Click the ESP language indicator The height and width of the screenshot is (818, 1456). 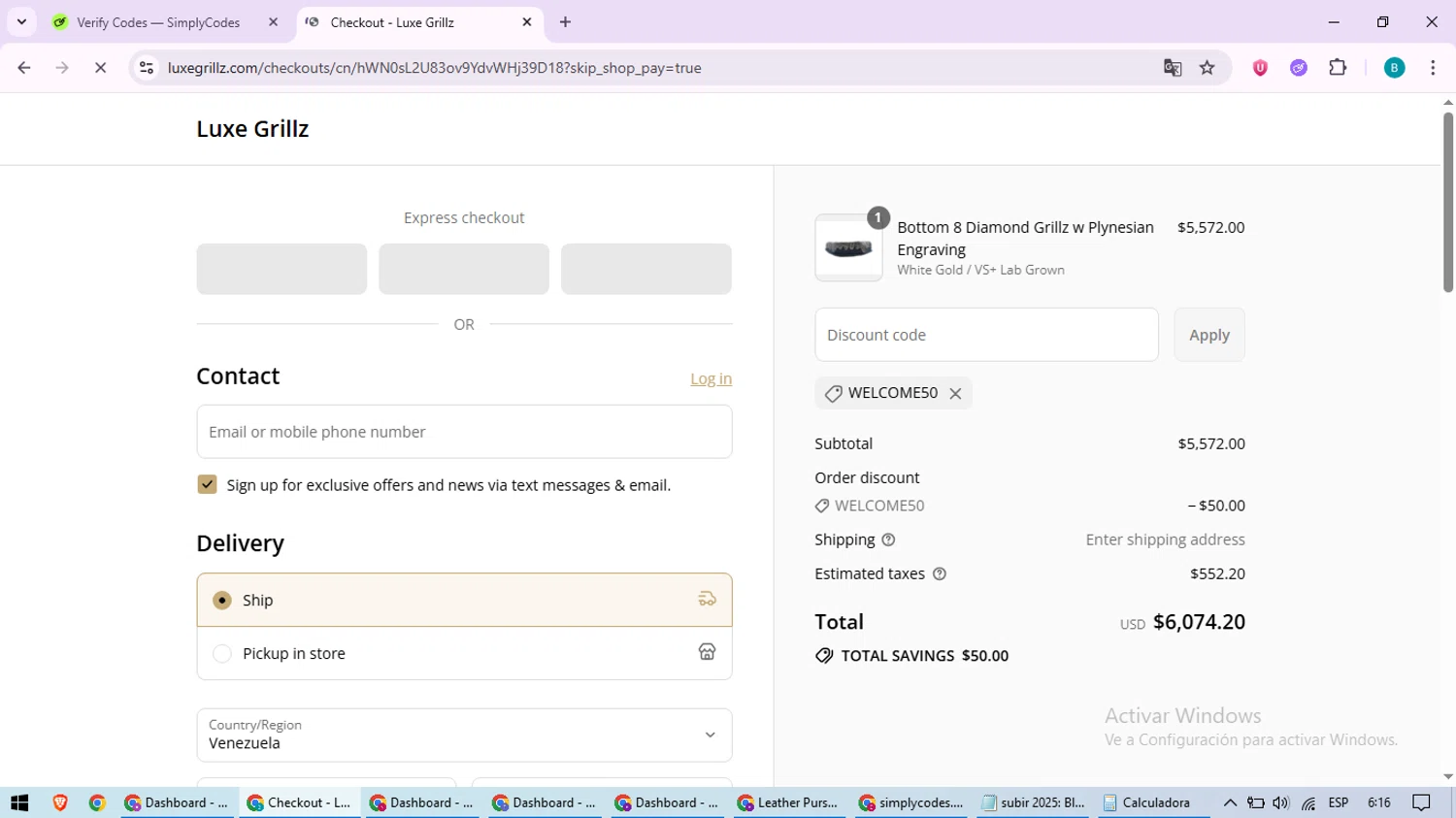pyautogui.click(x=1339, y=802)
